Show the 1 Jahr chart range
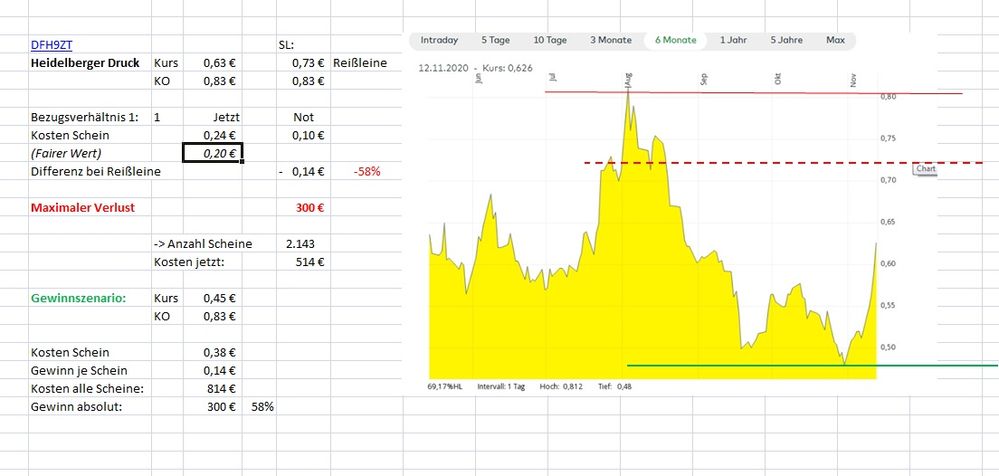The height and width of the screenshot is (476, 999). [733, 40]
